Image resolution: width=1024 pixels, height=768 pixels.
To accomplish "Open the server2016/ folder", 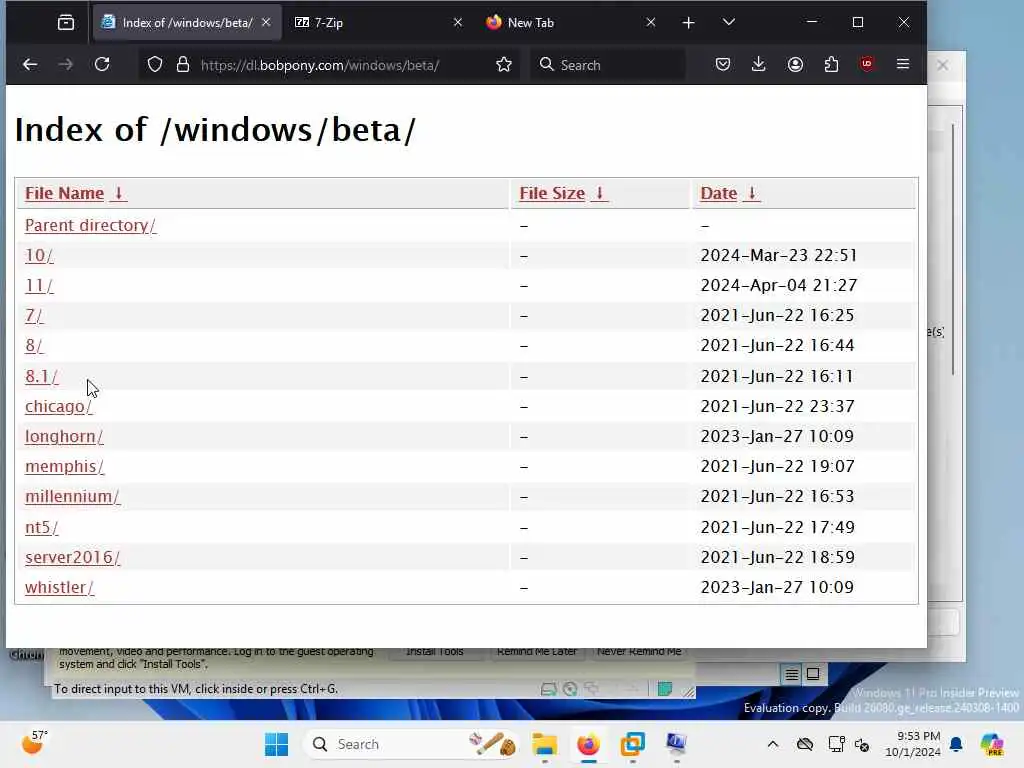I will pyautogui.click(x=72, y=557).
